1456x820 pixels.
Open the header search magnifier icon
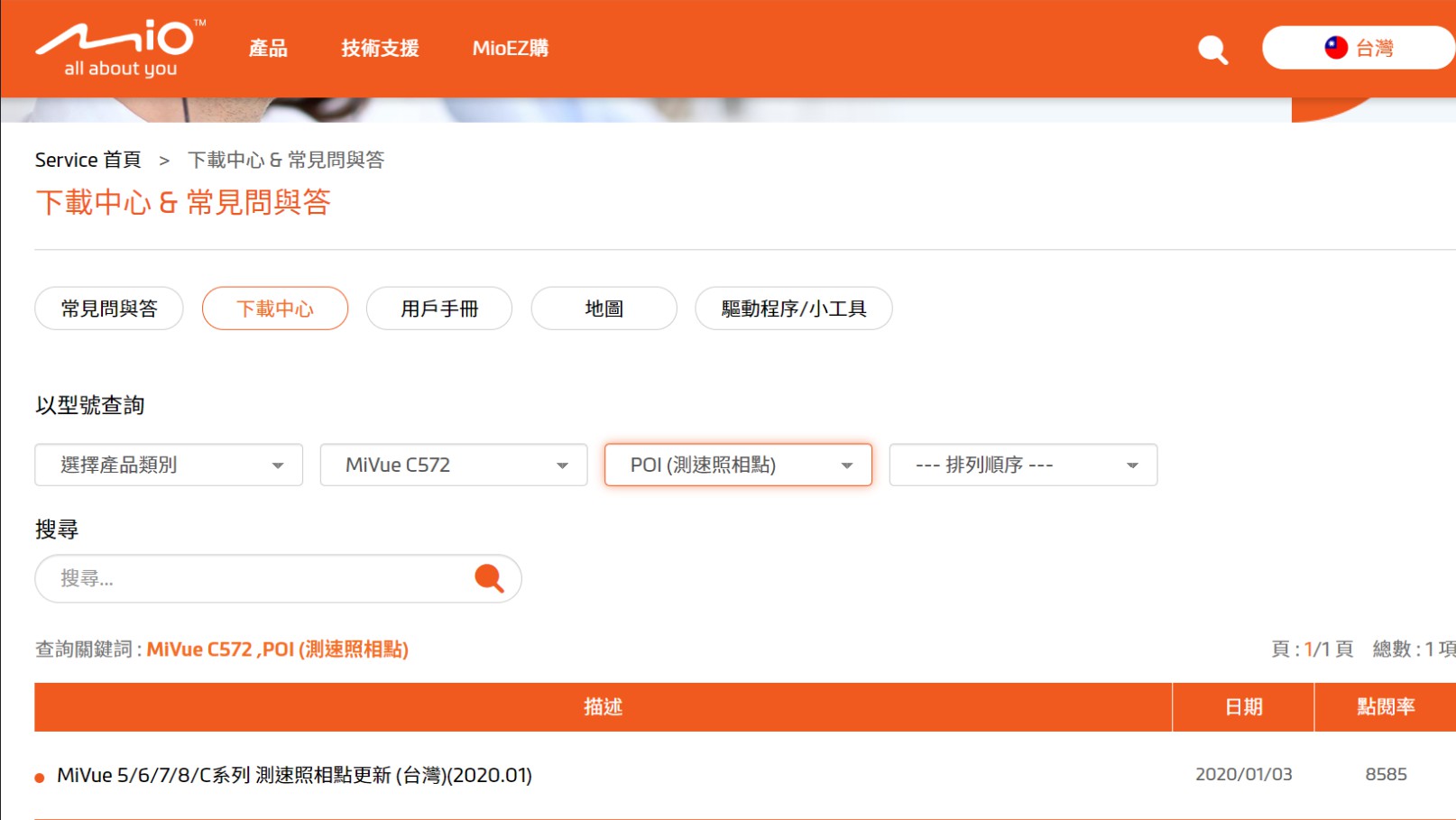1212,50
